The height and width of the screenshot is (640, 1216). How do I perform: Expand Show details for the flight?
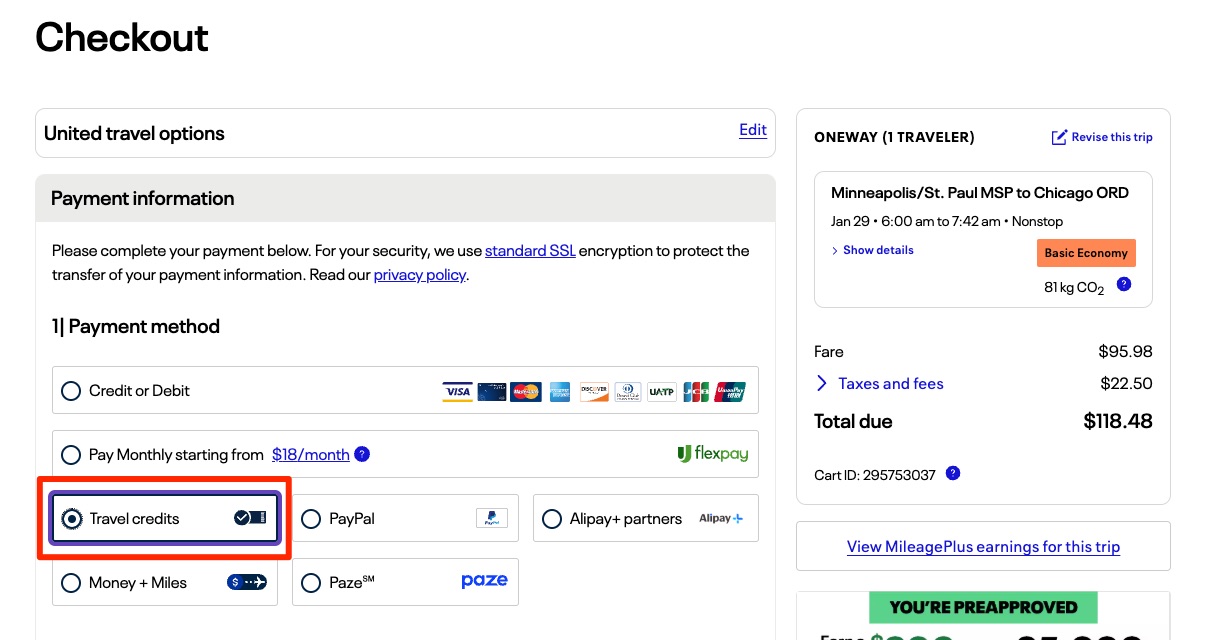coord(872,250)
